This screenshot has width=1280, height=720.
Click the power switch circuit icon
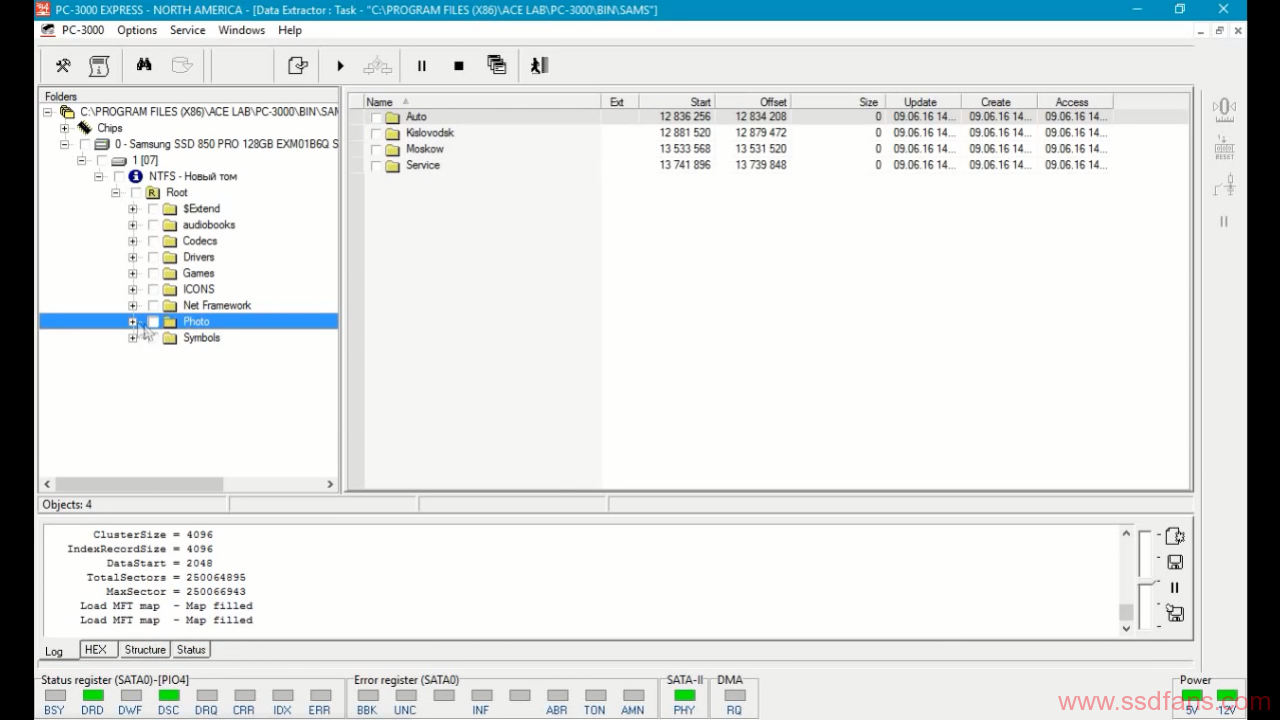[x=1224, y=185]
